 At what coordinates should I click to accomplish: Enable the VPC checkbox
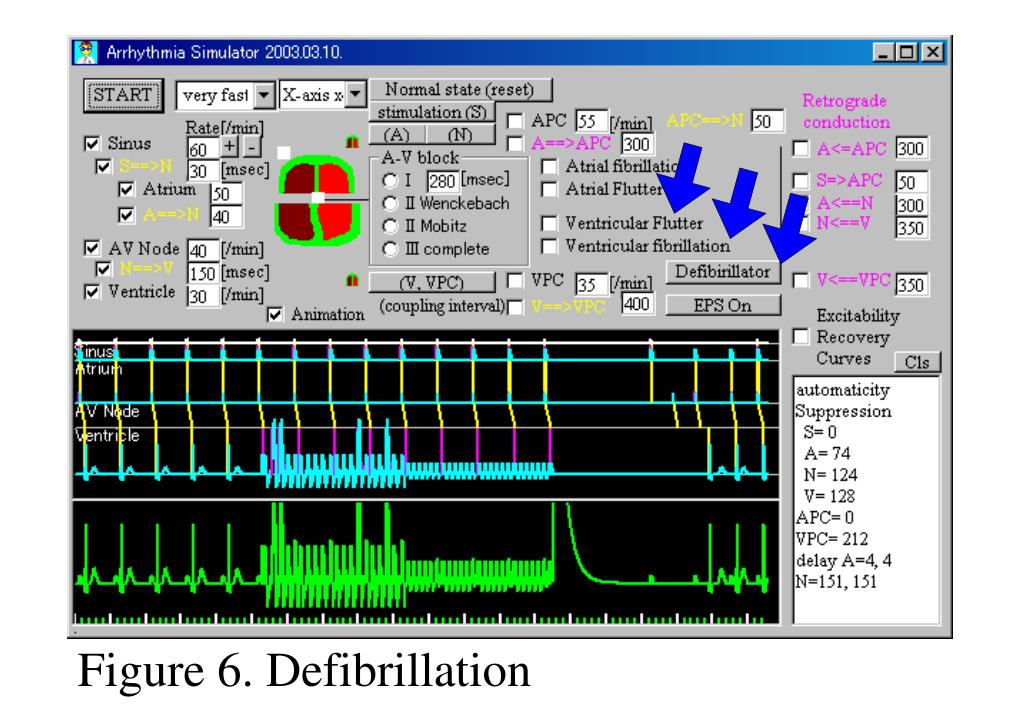point(515,281)
